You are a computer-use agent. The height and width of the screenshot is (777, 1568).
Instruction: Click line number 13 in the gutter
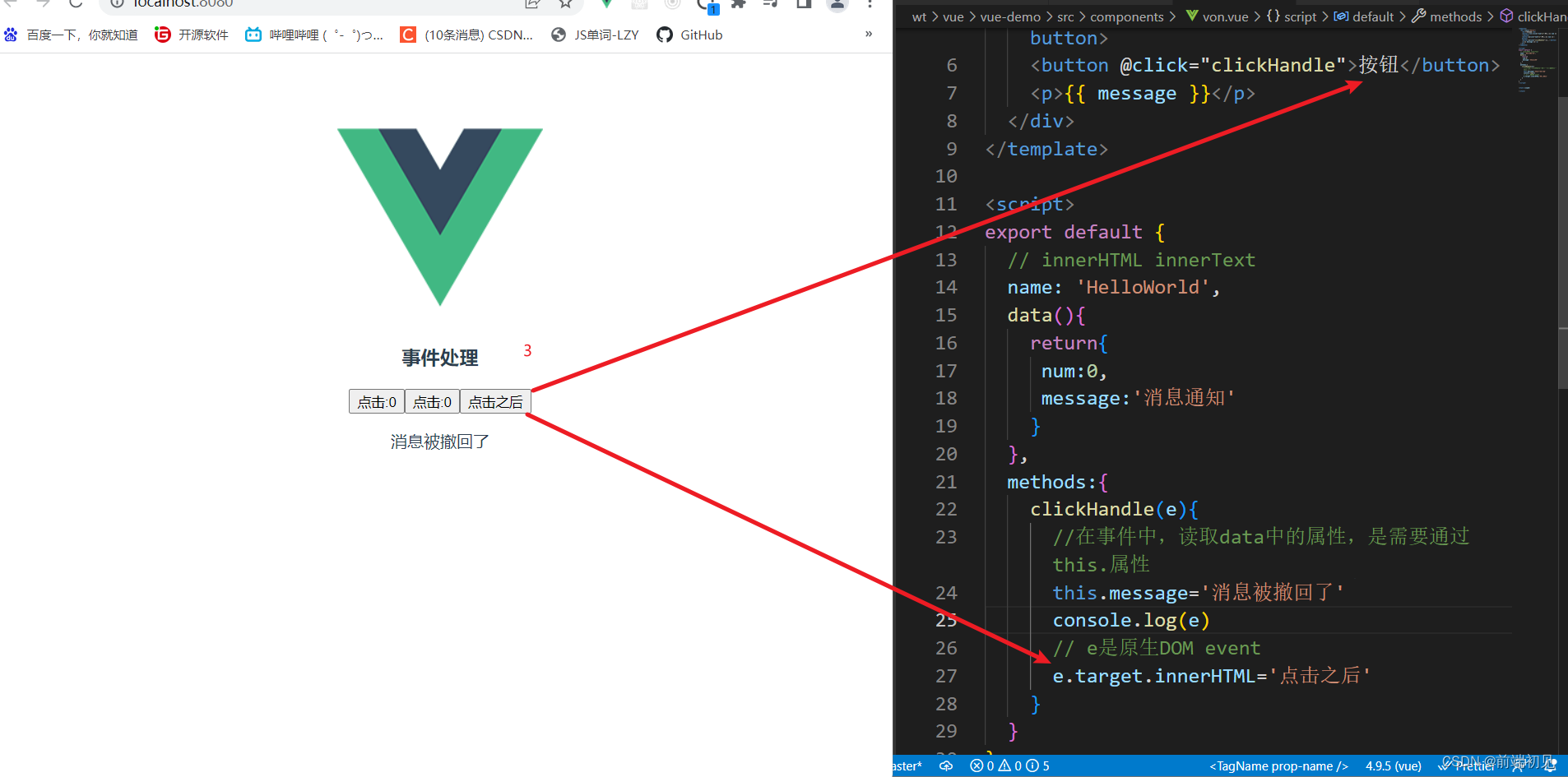[x=946, y=260]
